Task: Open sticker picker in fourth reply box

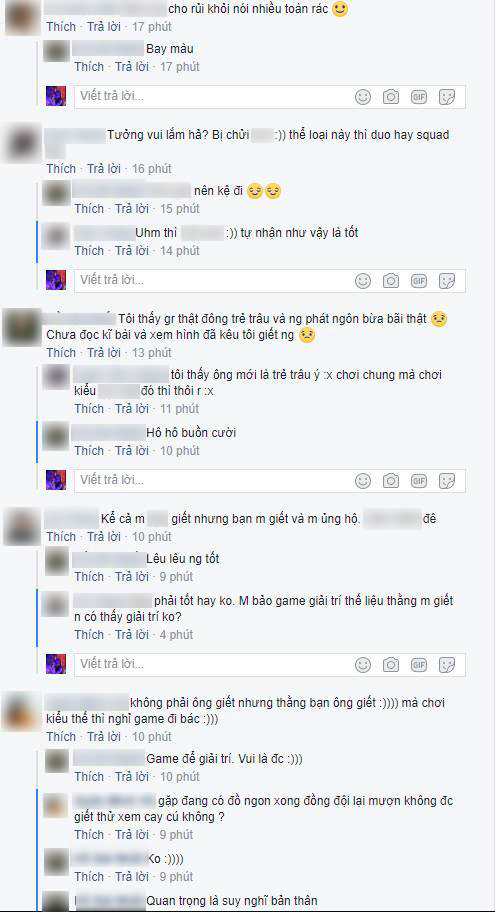Action: [x=447, y=665]
